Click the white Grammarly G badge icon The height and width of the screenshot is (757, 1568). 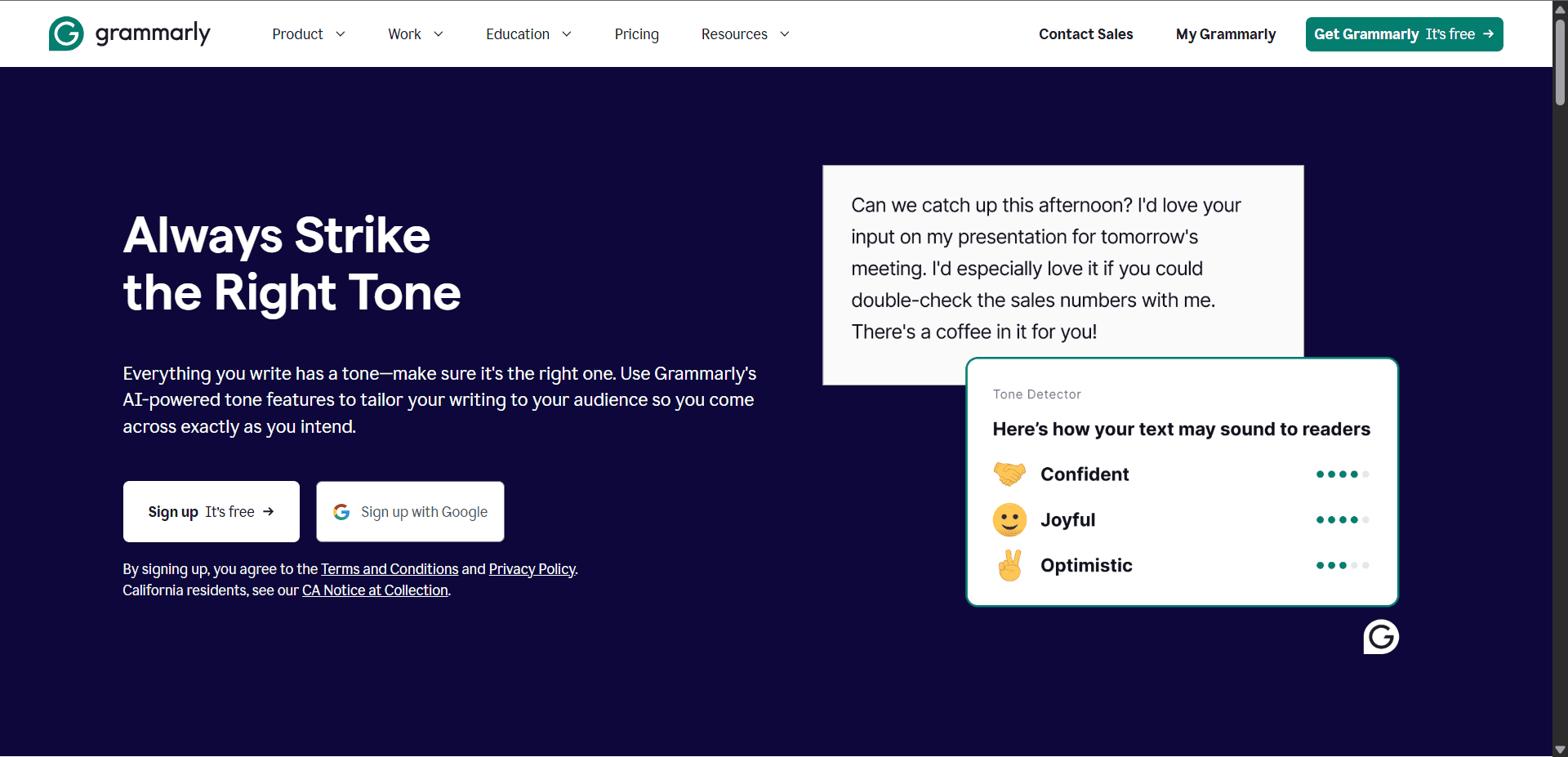pos(1381,637)
